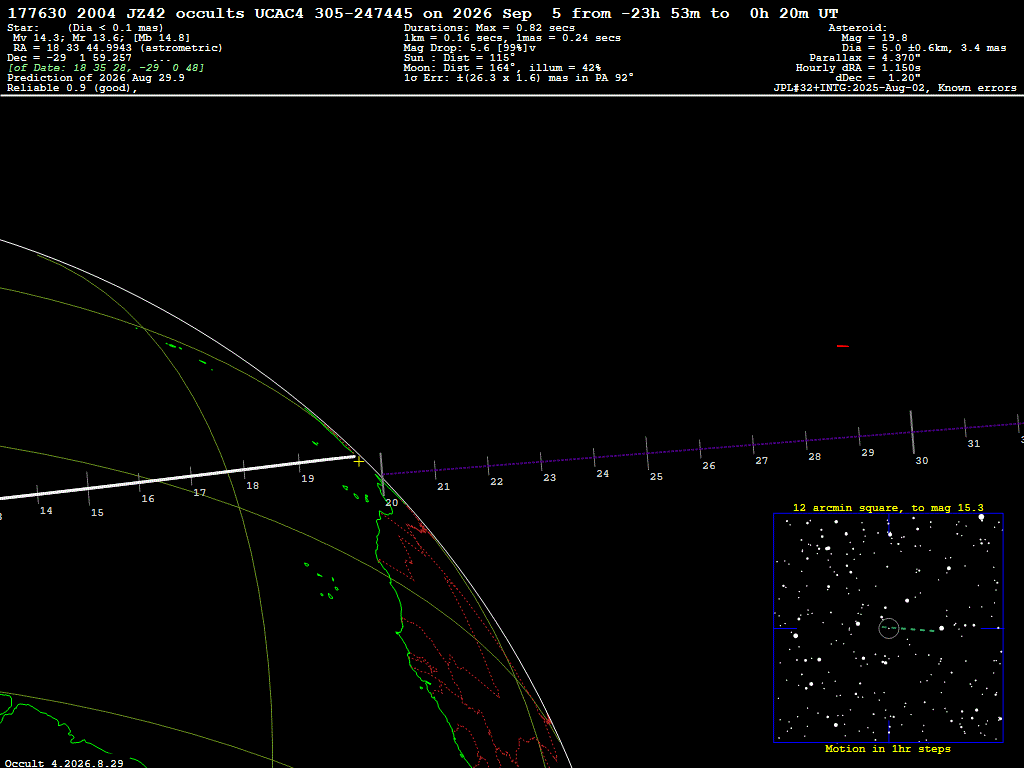
Task: Click the time tick labeled 25
Action: click(647, 453)
